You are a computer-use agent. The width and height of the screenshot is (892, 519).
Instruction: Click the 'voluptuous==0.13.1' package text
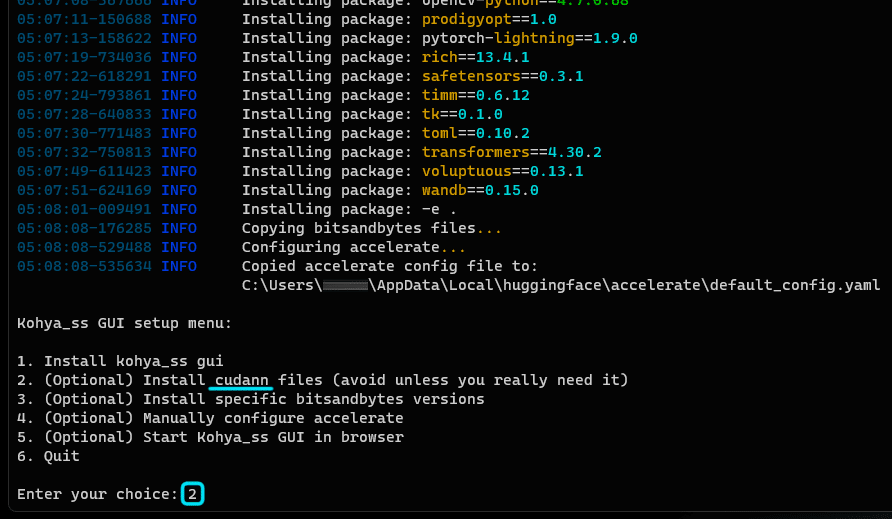(502, 171)
